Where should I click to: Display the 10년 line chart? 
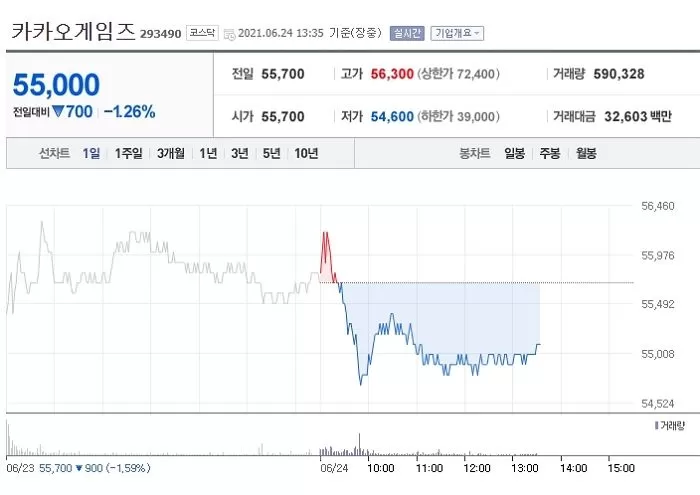(306, 153)
